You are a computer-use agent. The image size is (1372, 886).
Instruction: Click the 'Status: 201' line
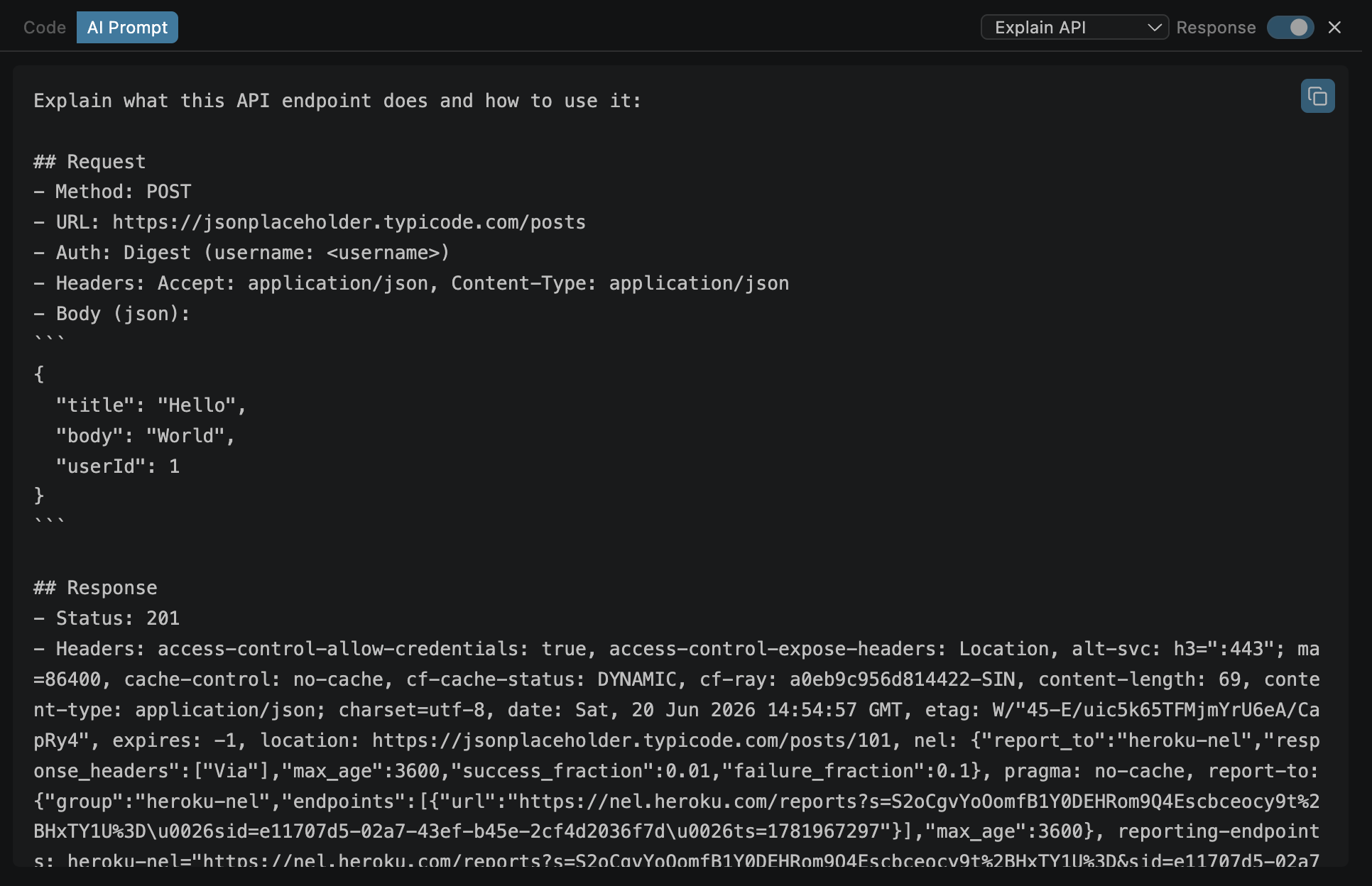pos(107,618)
